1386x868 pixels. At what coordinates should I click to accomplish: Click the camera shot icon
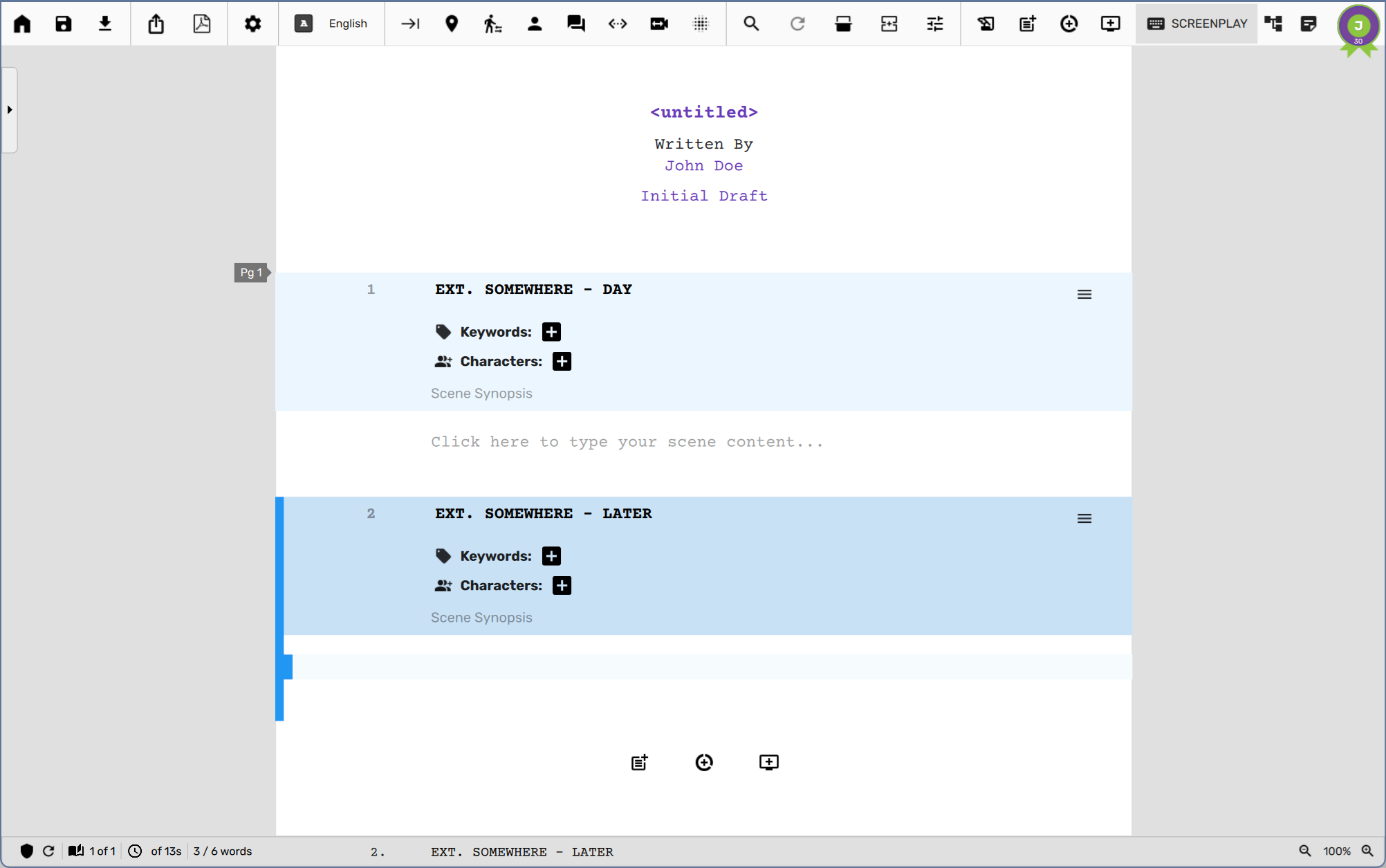pos(659,24)
